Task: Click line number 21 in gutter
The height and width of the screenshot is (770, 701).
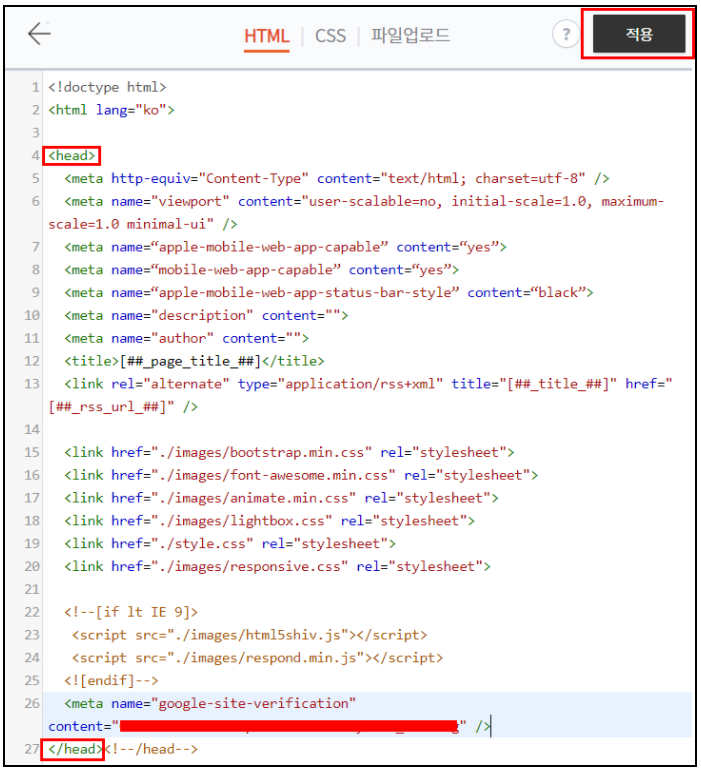Action: (31, 589)
